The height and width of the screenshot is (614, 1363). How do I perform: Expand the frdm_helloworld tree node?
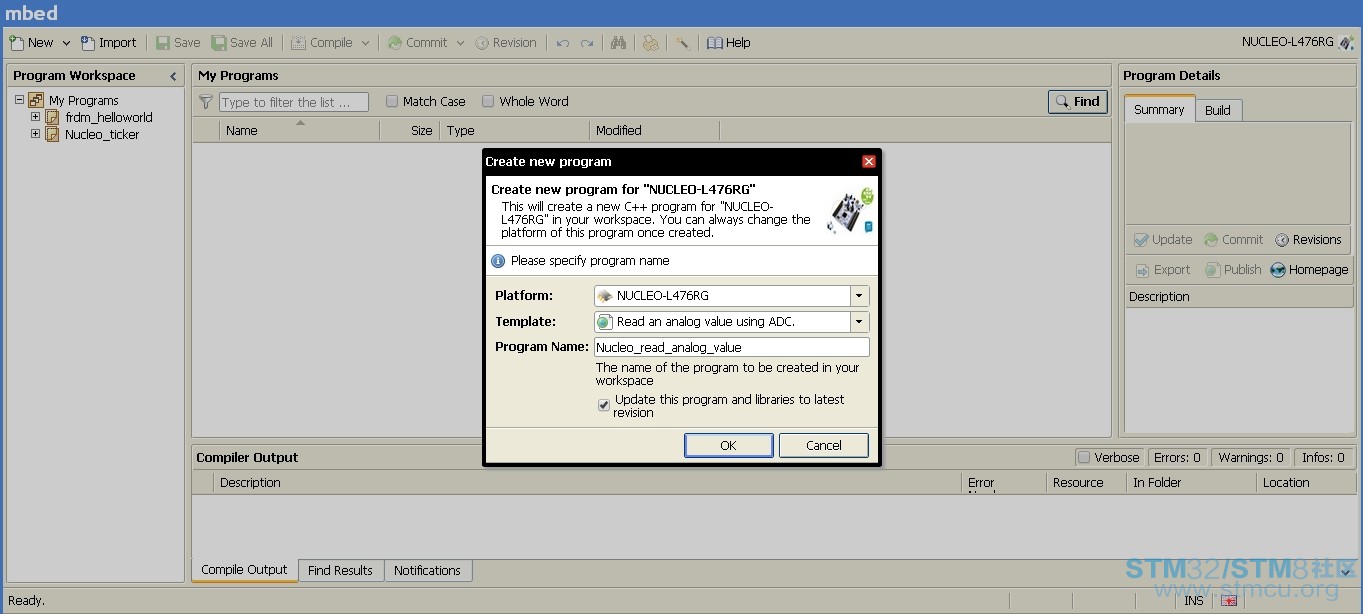pyautogui.click(x=35, y=117)
